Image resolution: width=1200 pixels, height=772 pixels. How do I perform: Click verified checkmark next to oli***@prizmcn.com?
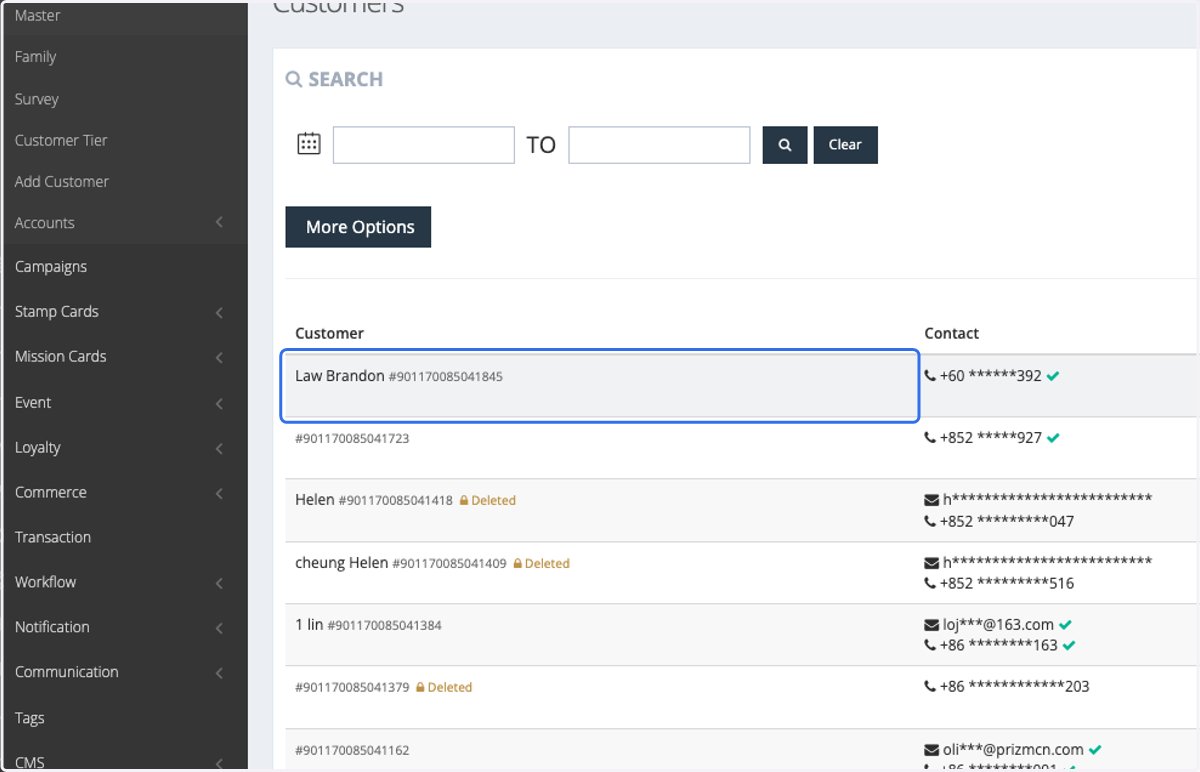pyautogui.click(x=1096, y=749)
